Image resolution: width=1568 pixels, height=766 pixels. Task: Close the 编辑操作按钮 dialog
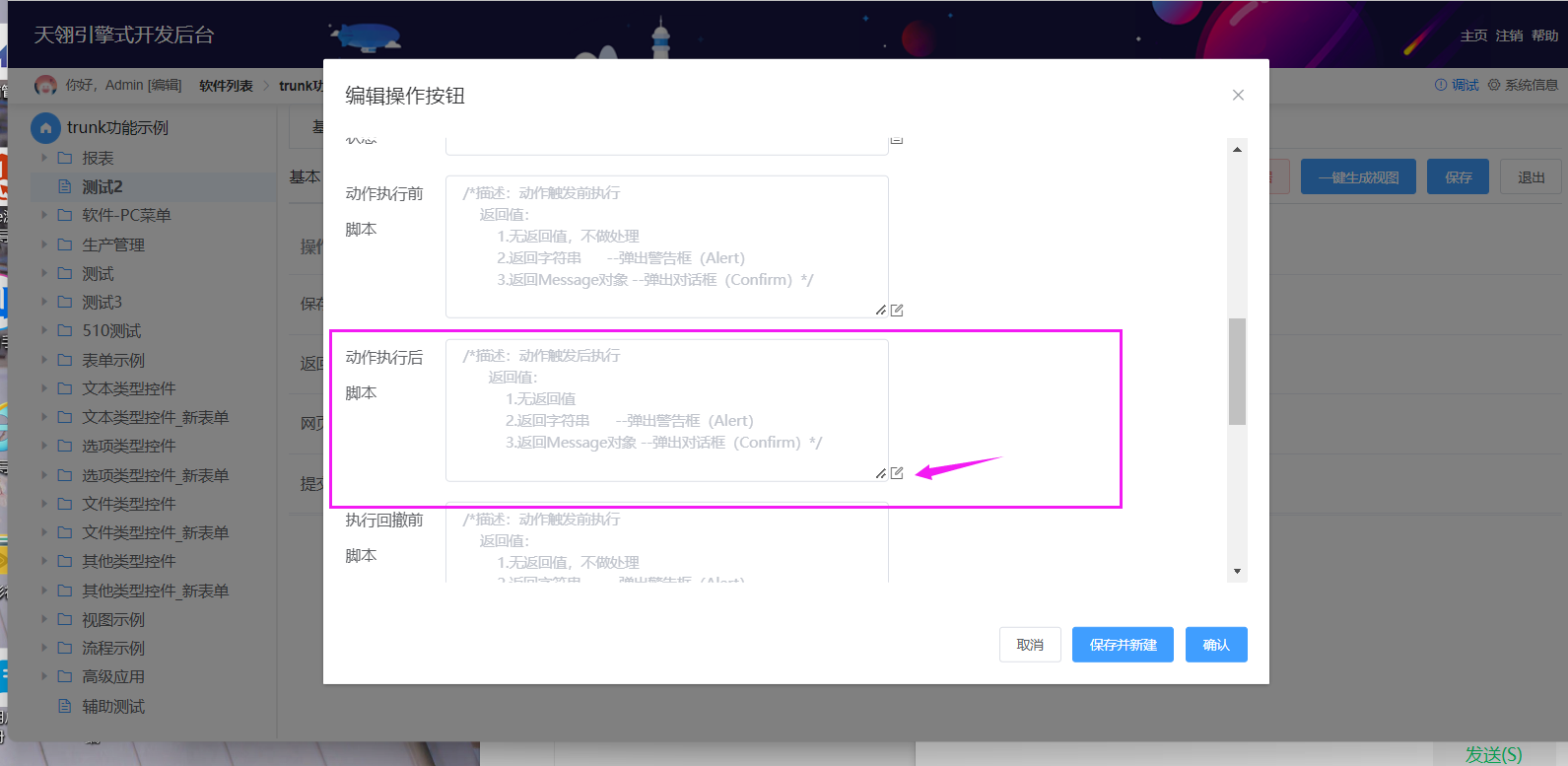1238,95
